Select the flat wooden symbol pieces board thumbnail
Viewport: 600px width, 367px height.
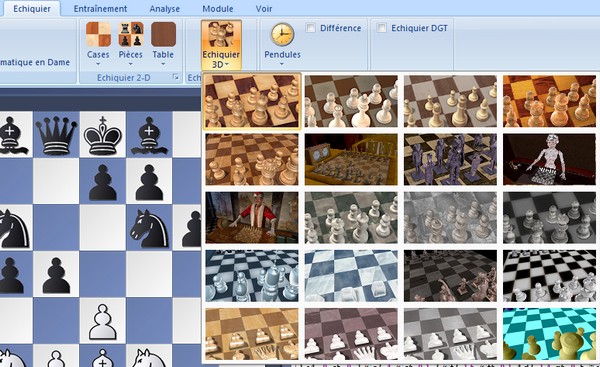(x=252, y=334)
